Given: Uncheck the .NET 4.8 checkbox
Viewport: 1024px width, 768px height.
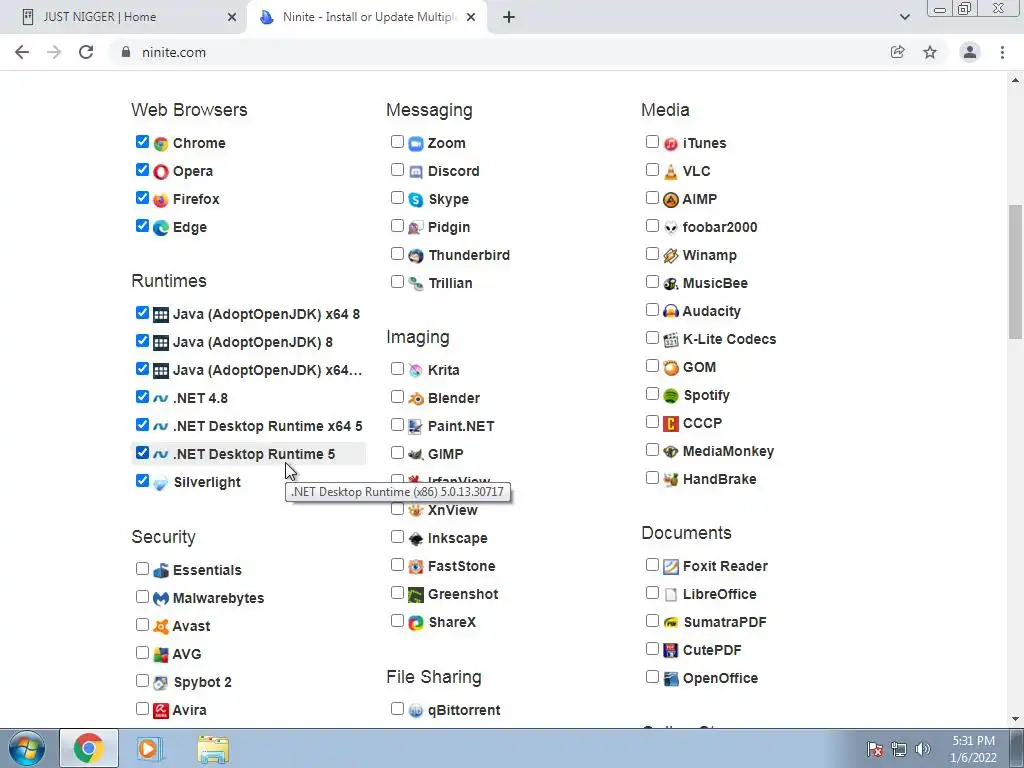Looking at the screenshot, I should coord(142,396).
